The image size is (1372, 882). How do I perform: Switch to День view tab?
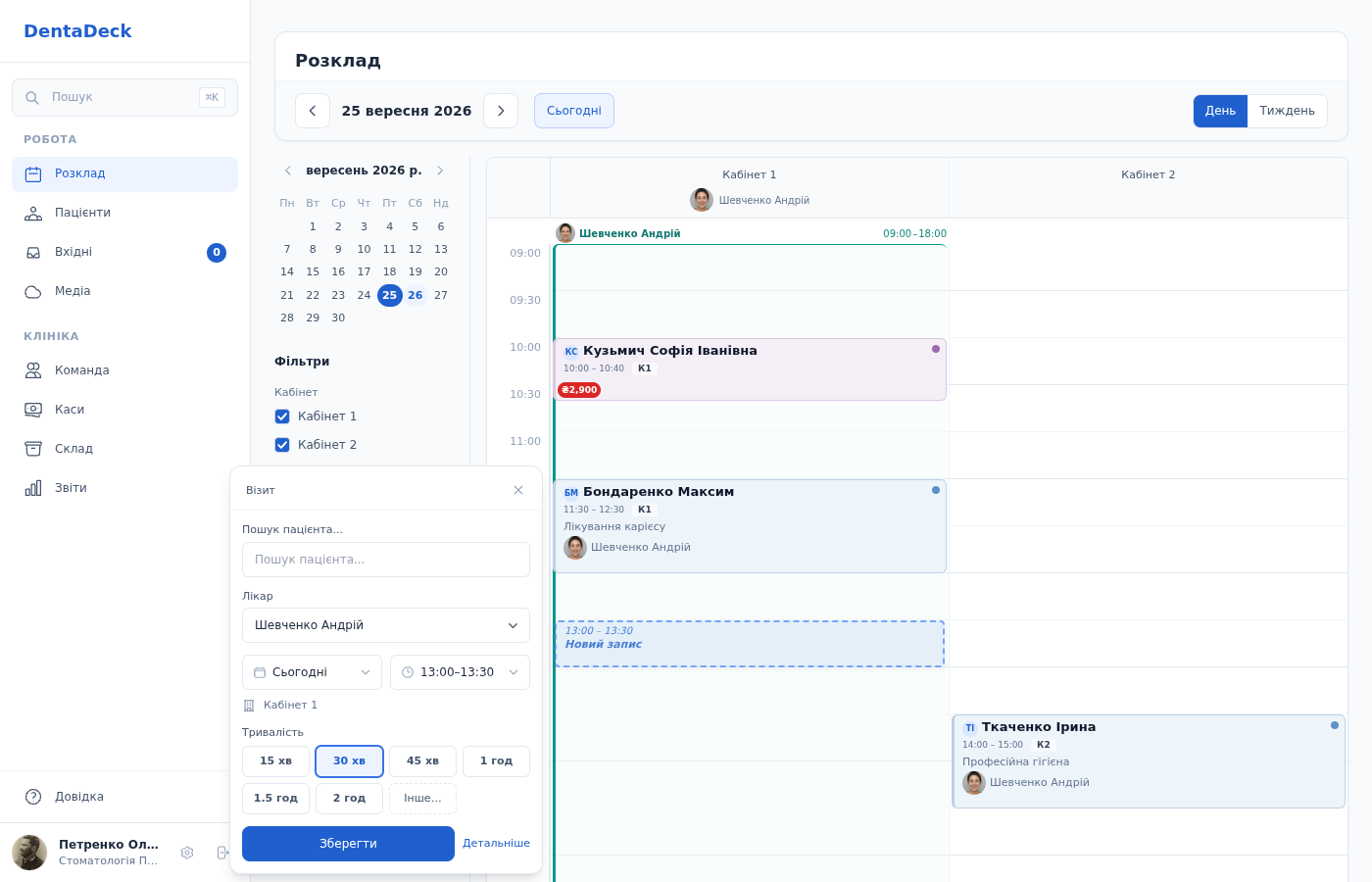(1220, 111)
